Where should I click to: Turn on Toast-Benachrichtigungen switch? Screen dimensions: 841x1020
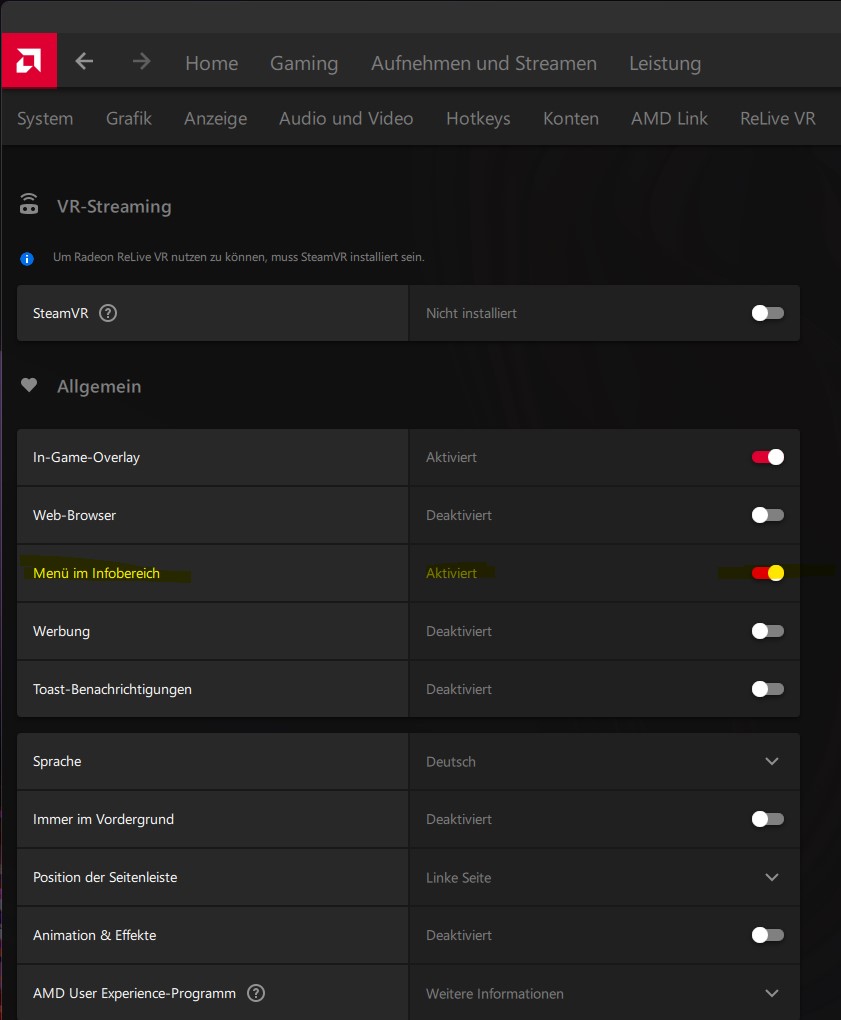pyautogui.click(x=768, y=689)
